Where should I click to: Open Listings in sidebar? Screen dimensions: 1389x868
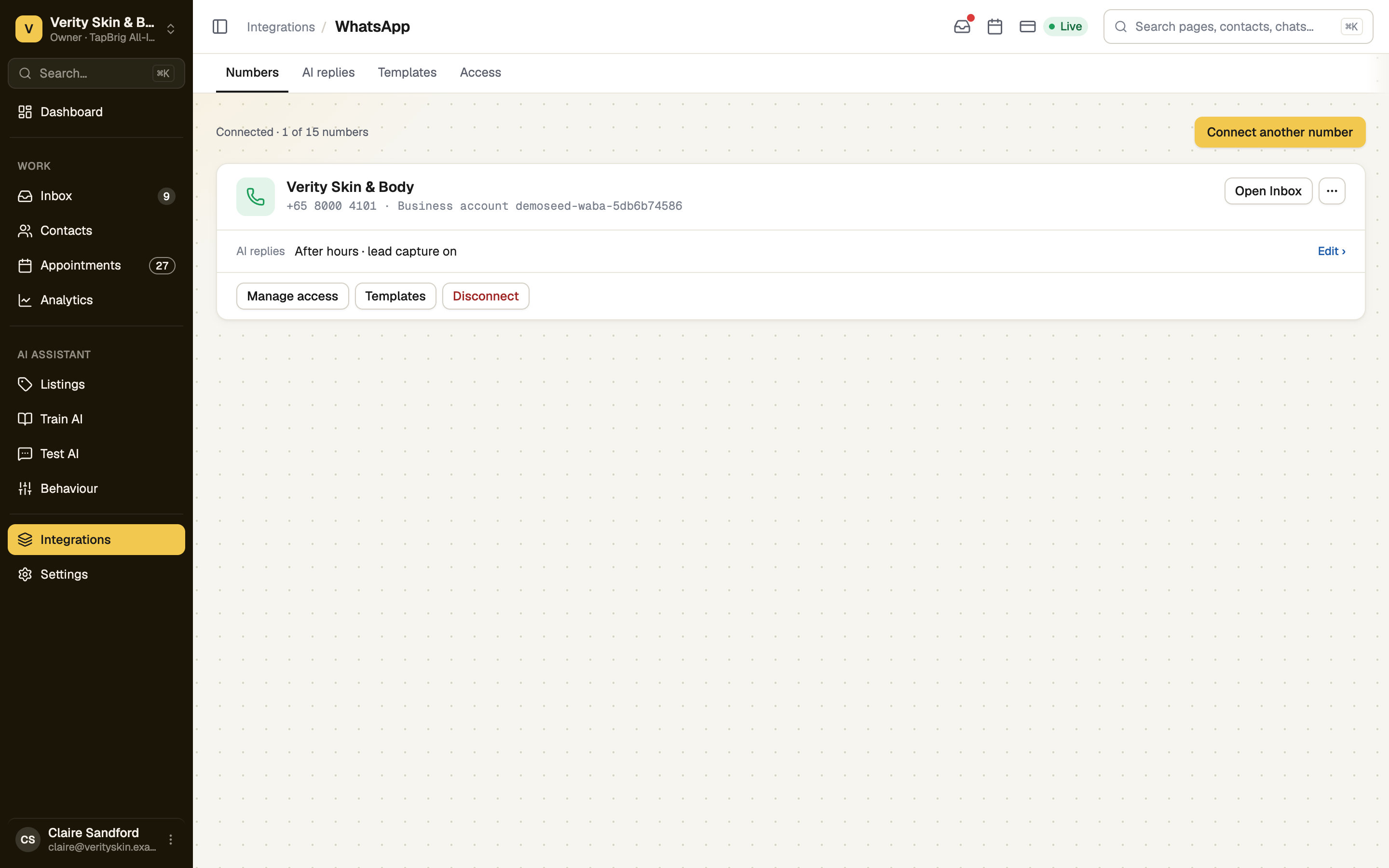[96, 384]
